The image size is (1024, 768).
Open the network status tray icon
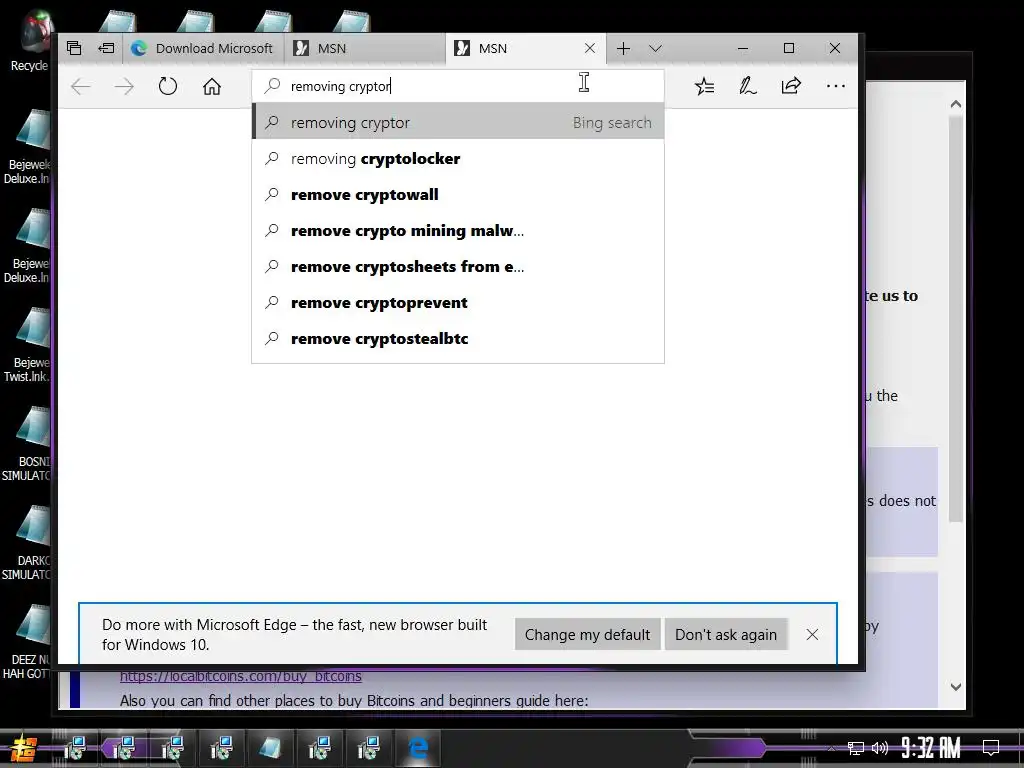tap(856, 748)
